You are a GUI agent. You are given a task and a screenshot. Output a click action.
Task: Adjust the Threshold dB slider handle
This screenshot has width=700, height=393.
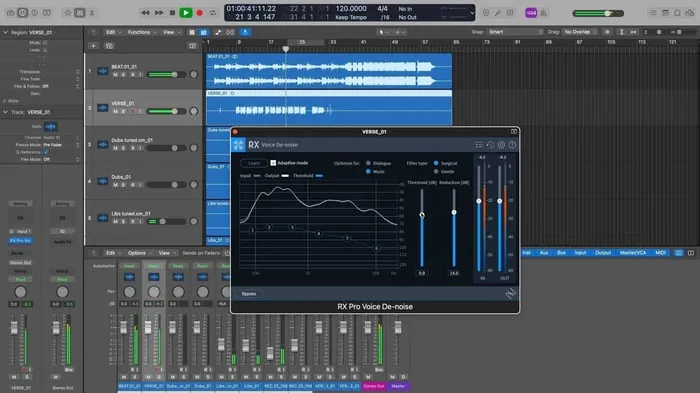422,215
